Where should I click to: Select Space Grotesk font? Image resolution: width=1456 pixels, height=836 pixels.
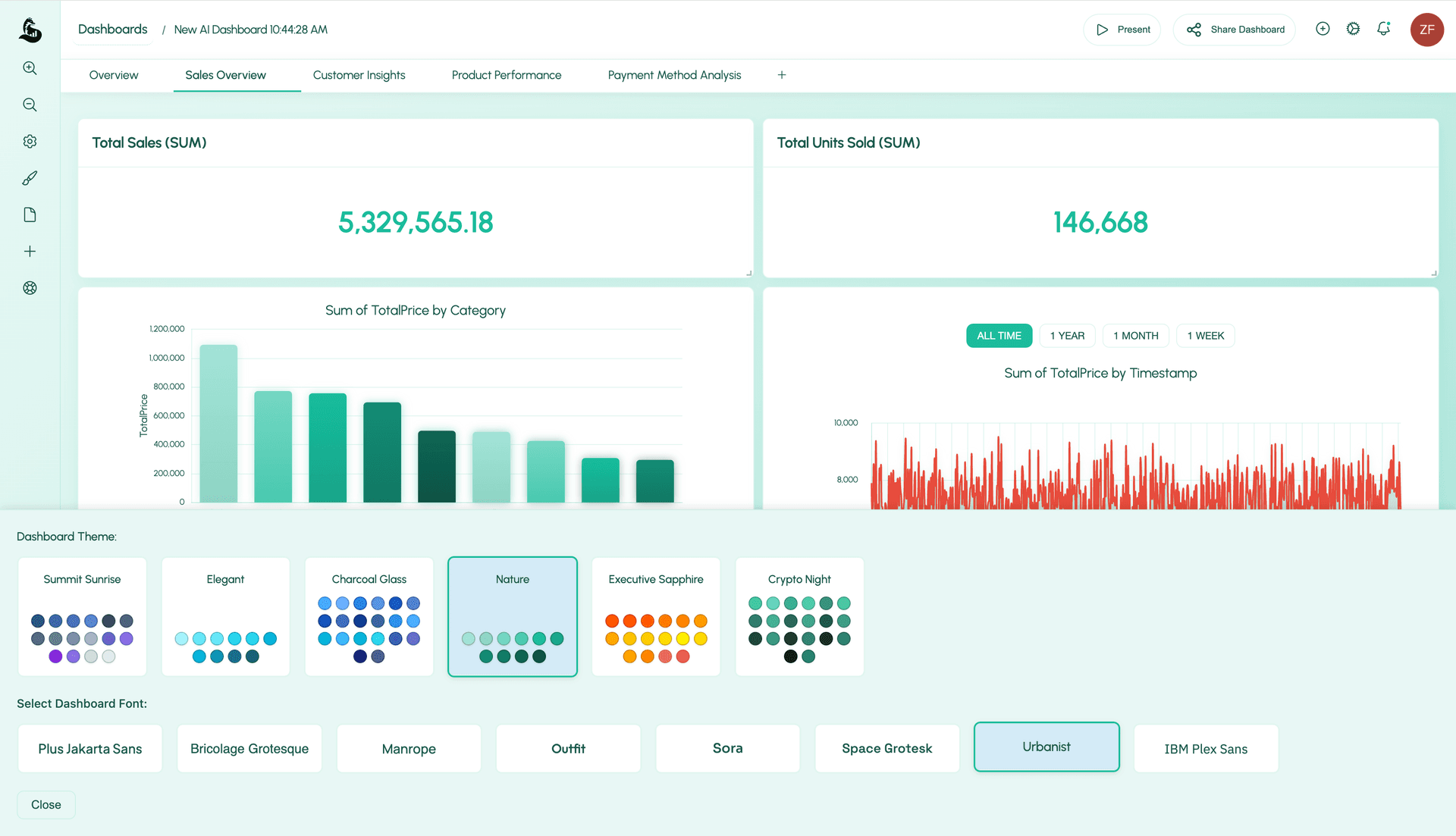pyautogui.click(x=887, y=749)
